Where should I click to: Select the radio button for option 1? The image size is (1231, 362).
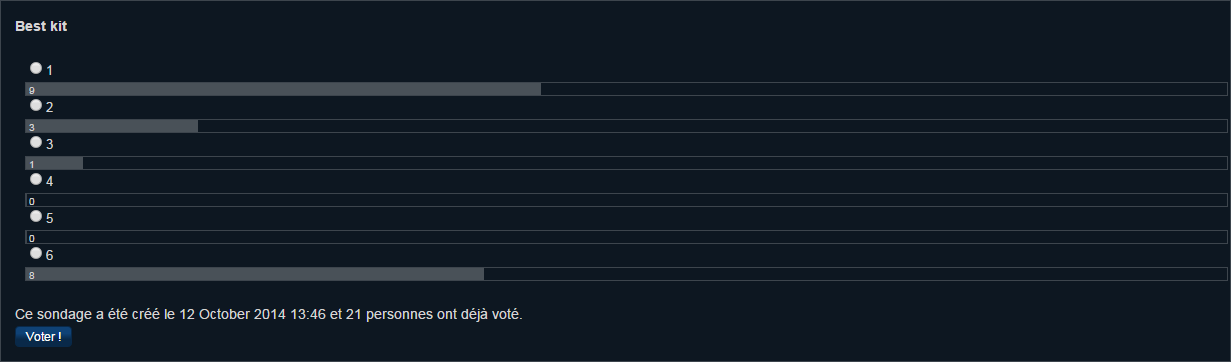click(x=36, y=68)
